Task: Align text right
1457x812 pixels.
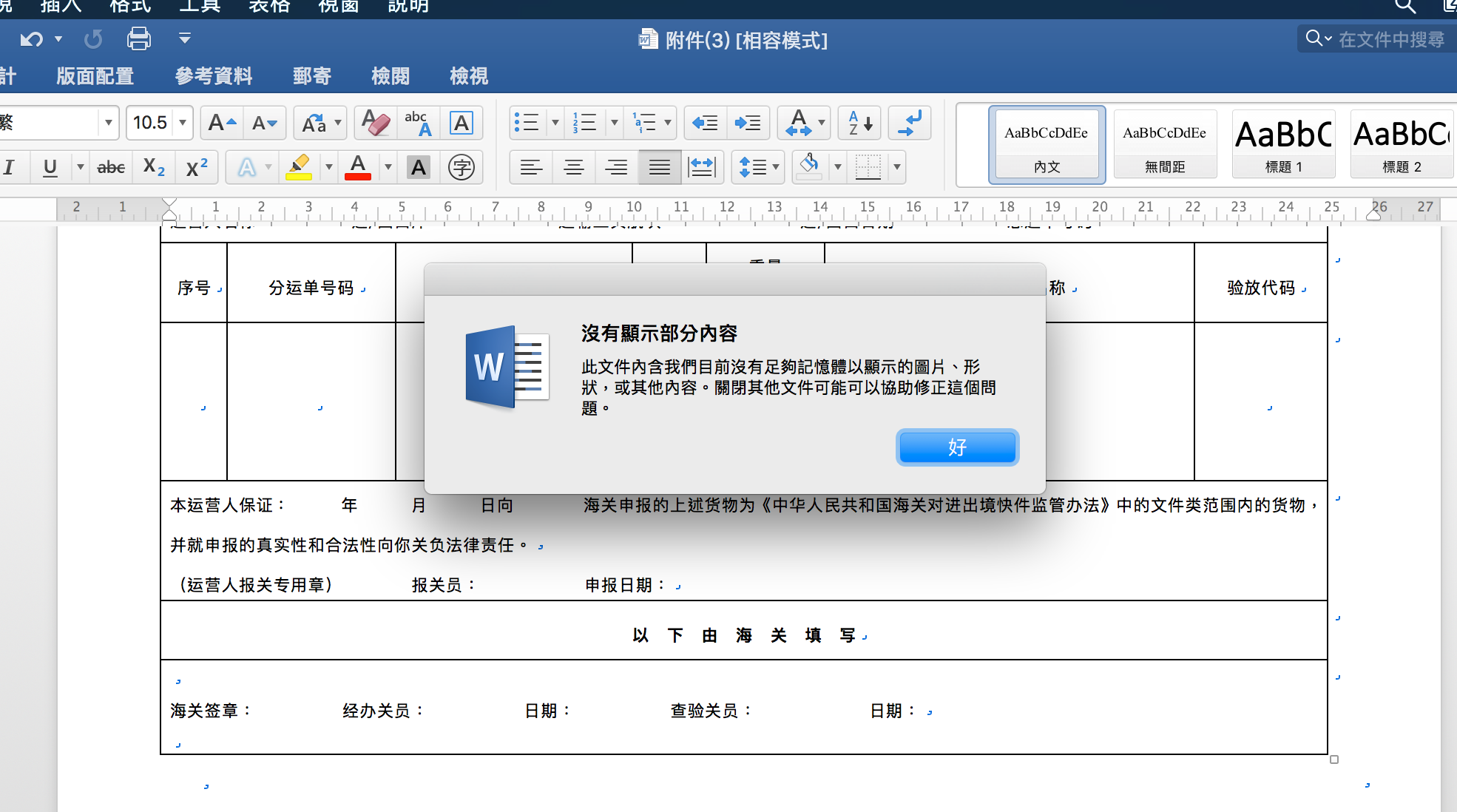Action: 617,167
